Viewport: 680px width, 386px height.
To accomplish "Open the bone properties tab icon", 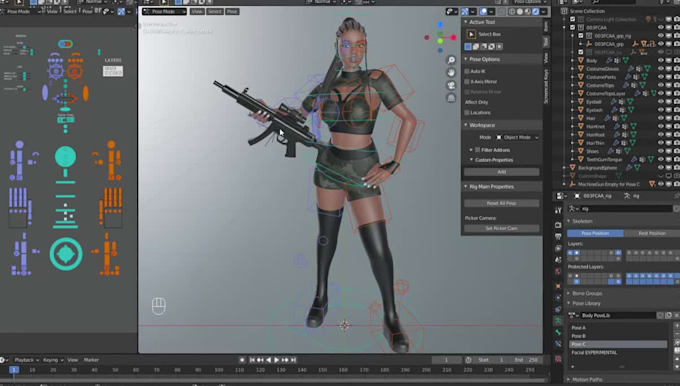I will tap(558, 332).
